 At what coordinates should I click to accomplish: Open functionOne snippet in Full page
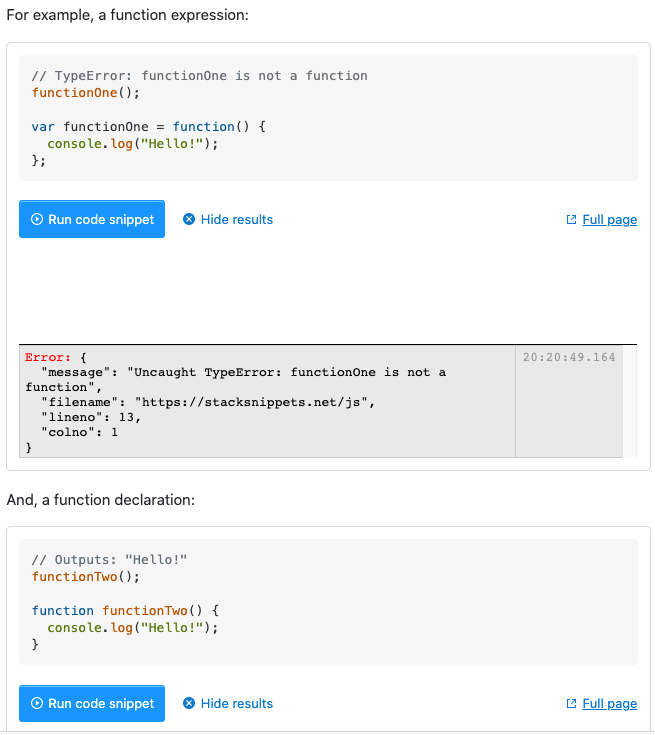pos(609,220)
